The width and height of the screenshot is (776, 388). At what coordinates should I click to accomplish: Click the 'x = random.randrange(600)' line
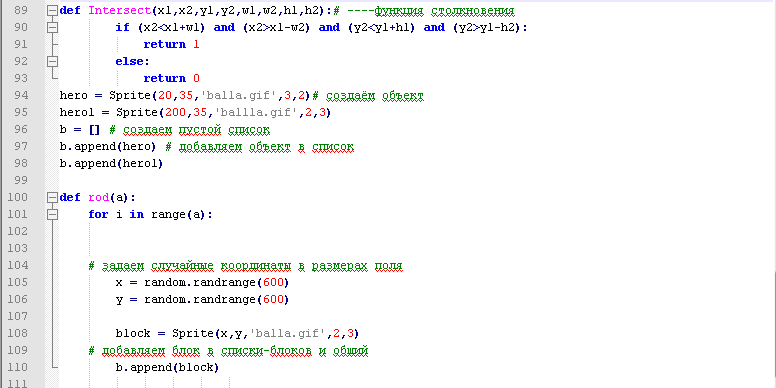(202, 283)
